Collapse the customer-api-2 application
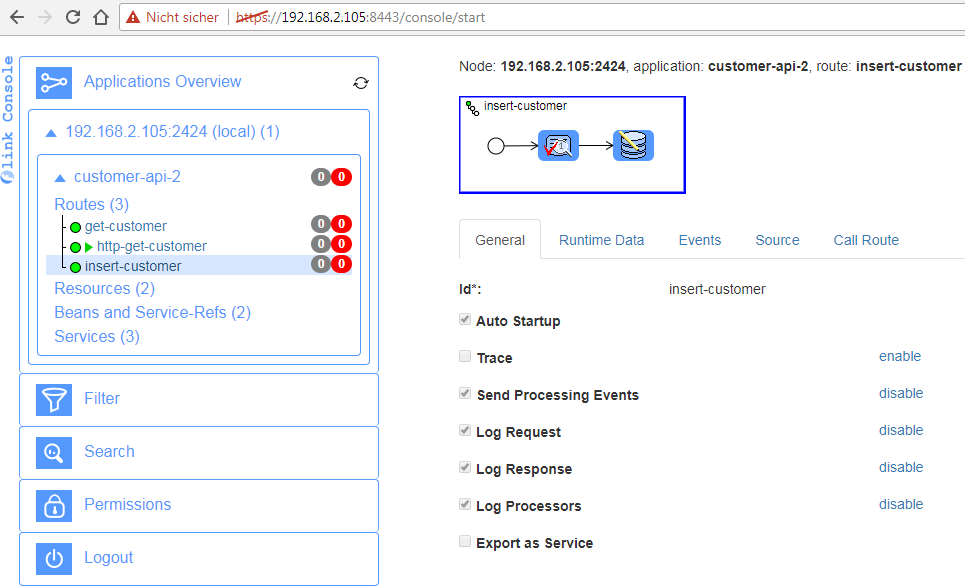Viewport: 965px width, 588px height. tap(60, 177)
